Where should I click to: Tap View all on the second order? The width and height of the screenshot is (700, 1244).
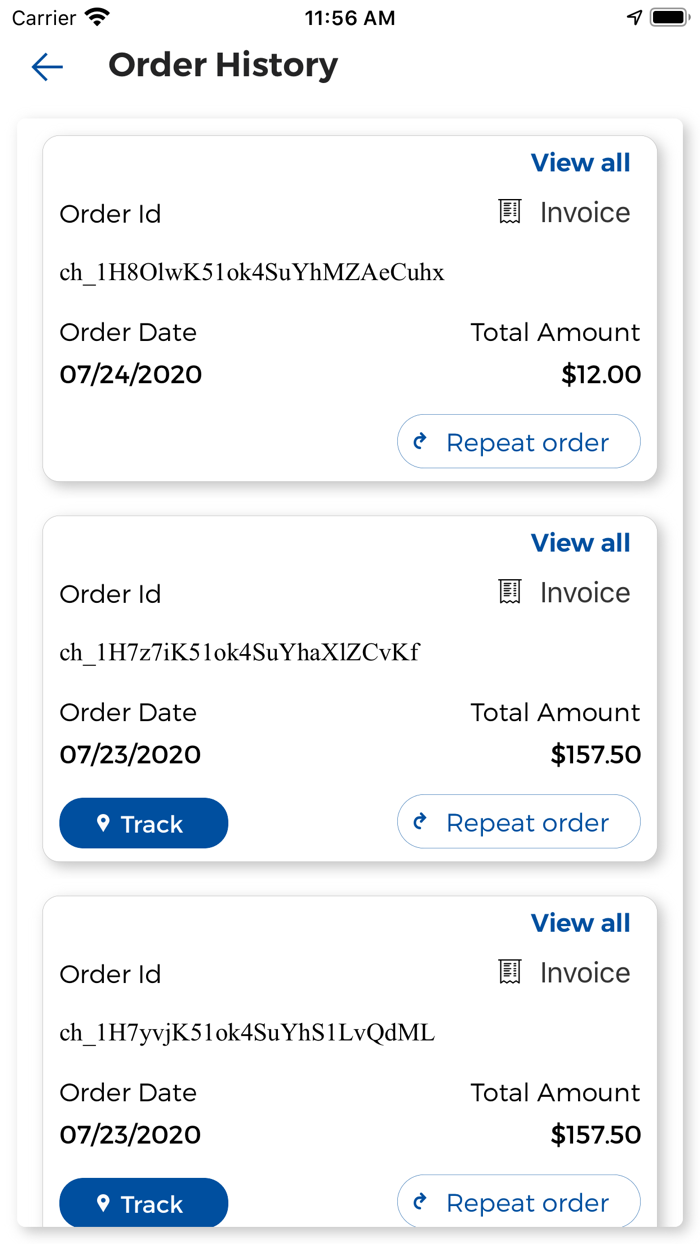581,542
